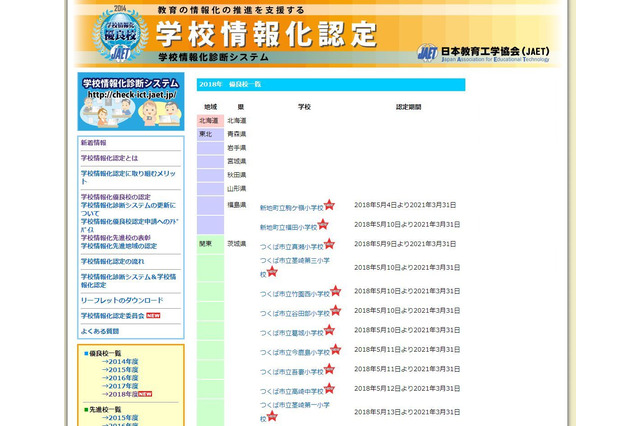The image size is (640, 426).
Task: Click the JAET 日本教育工学協会 logo in header
Action: pyautogui.click(x=483, y=53)
